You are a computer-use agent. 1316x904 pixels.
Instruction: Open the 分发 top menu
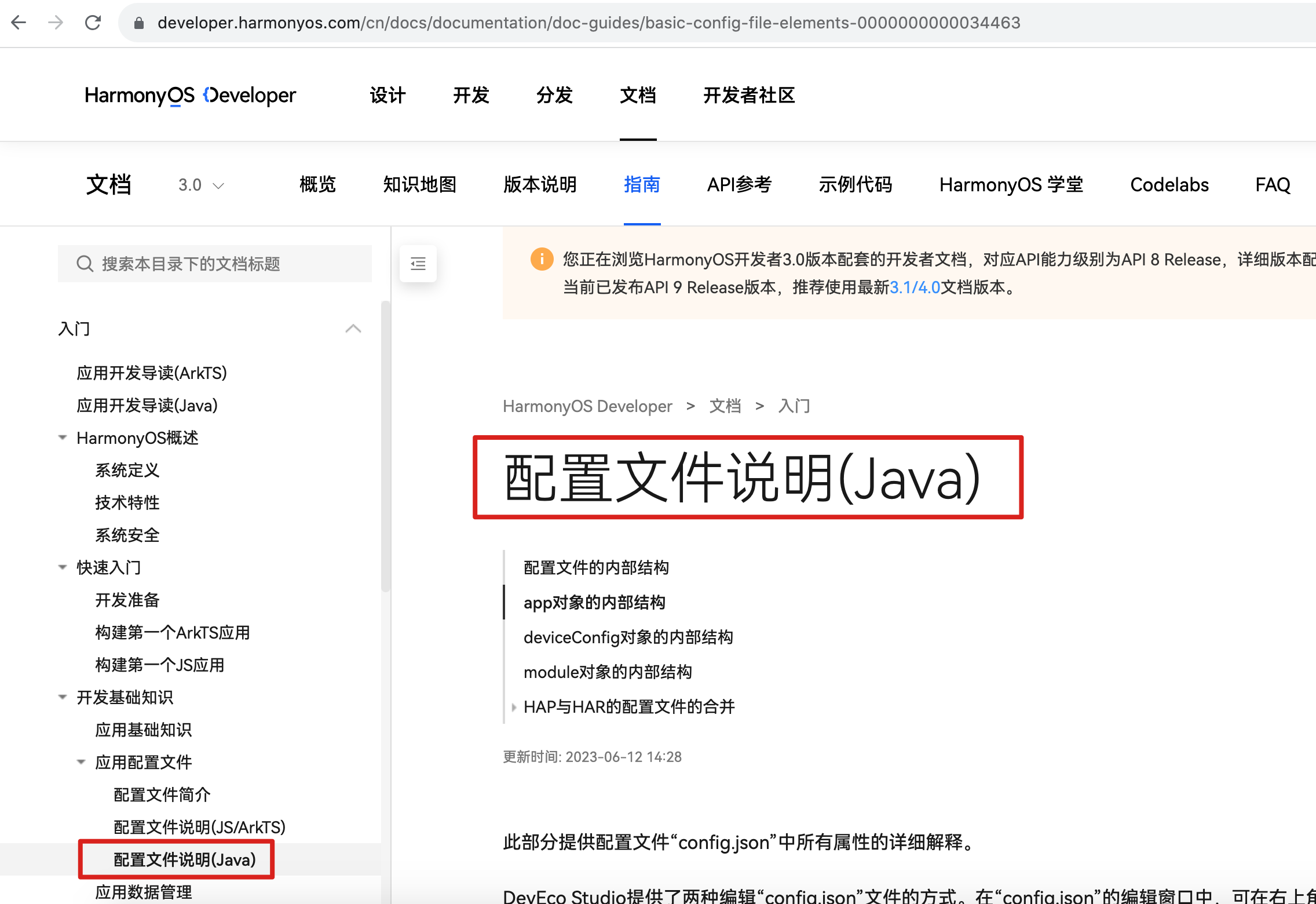[x=554, y=95]
